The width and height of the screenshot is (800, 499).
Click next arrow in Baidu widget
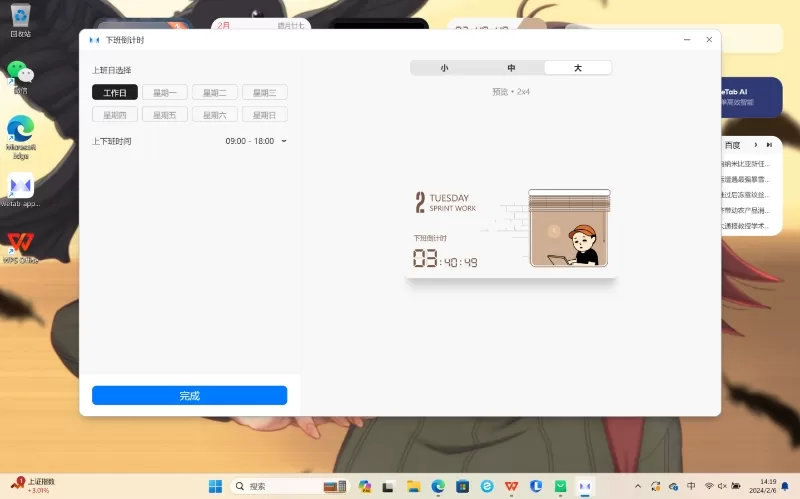tap(755, 145)
